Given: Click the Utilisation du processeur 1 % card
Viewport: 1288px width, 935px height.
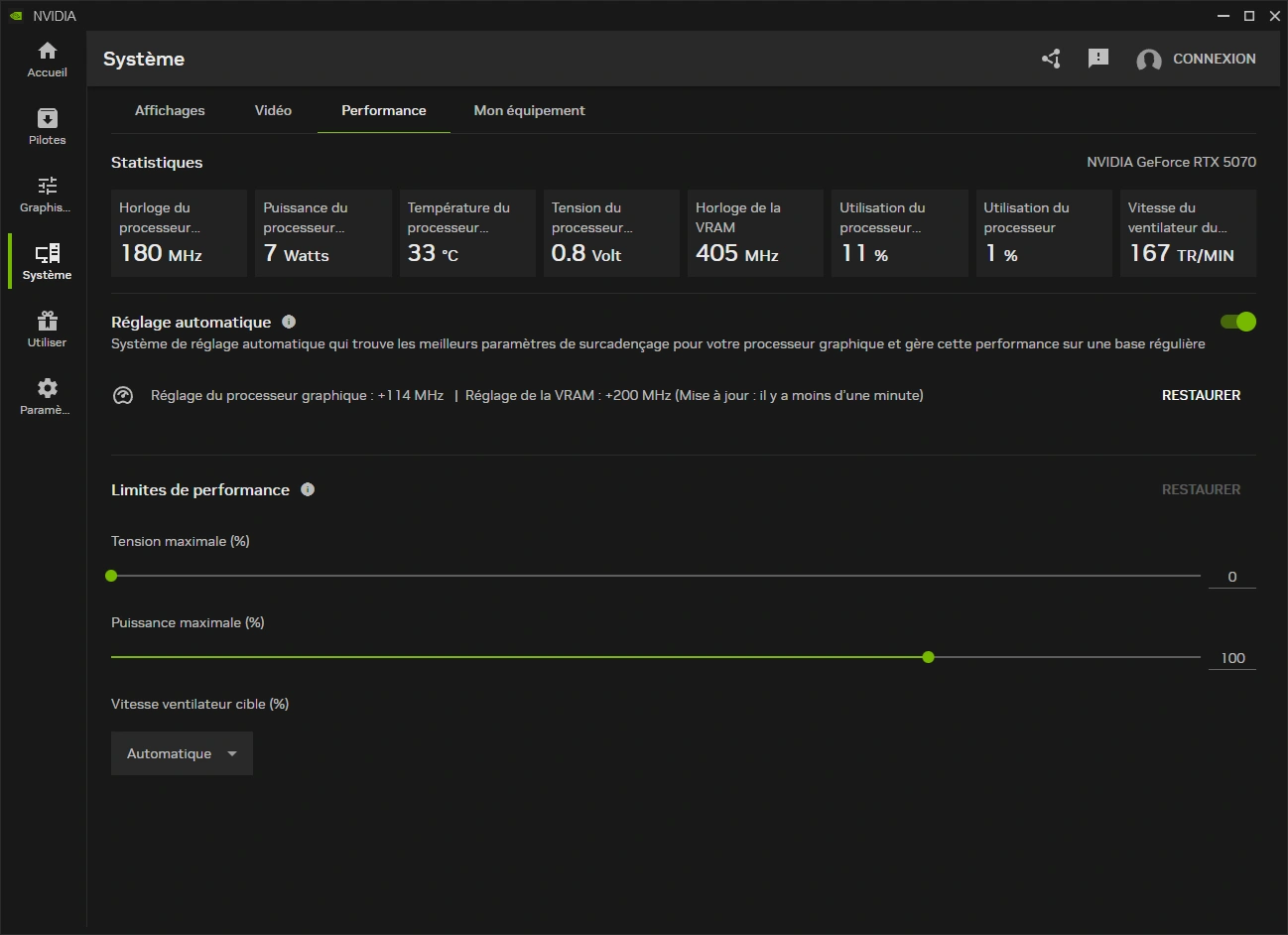Looking at the screenshot, I should click(1044, 233).
